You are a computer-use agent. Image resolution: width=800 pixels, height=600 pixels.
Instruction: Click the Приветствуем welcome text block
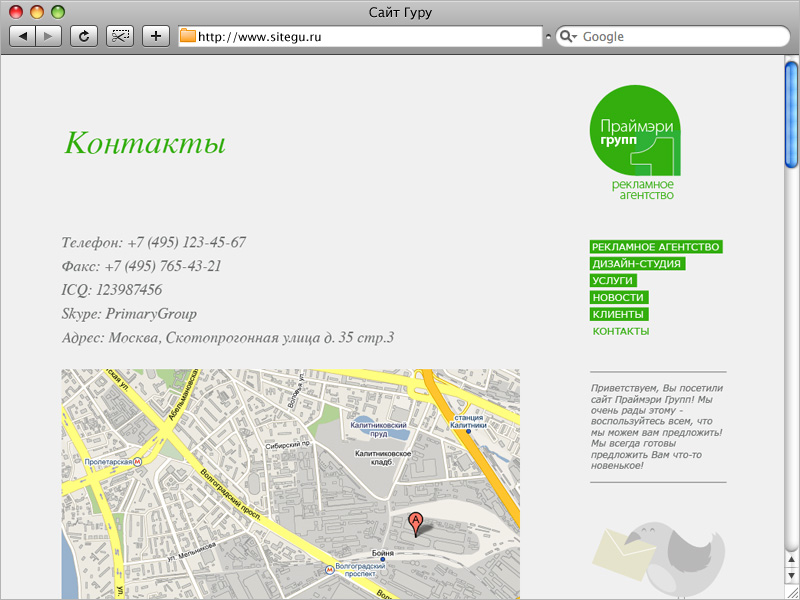point(657,427)
